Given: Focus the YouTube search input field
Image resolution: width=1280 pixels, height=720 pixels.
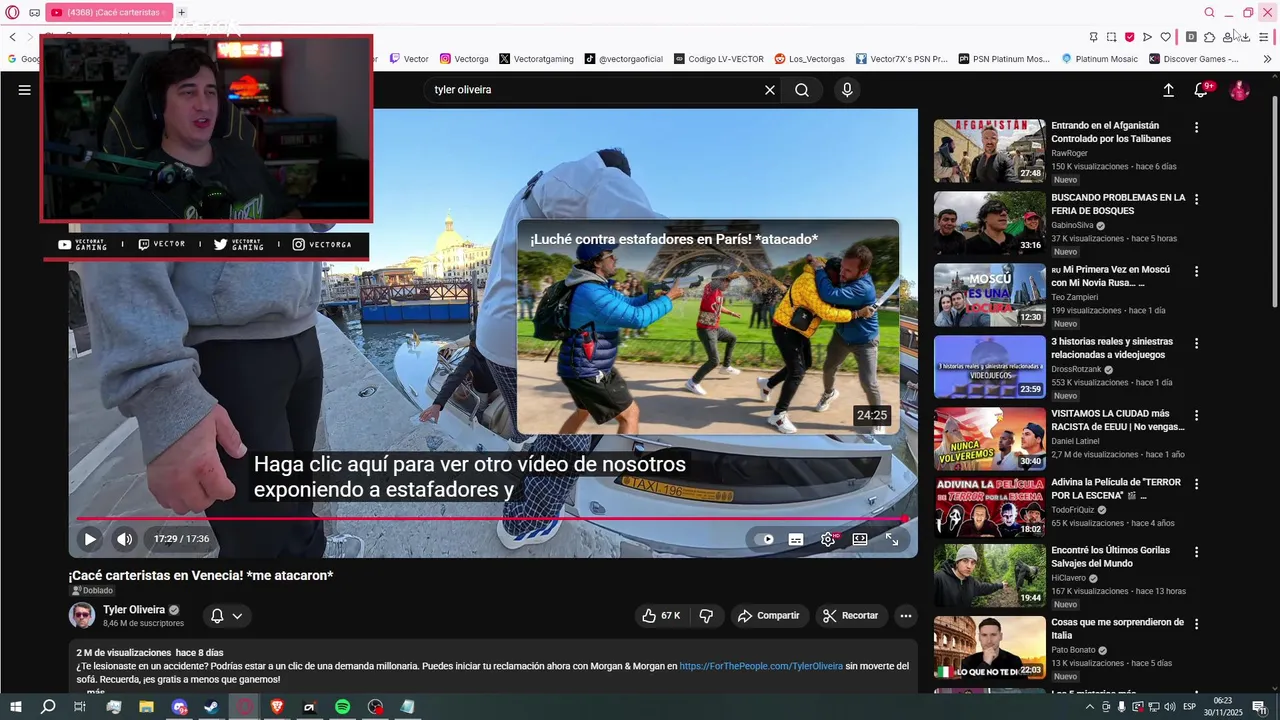Looking at the screenshot, I should pos(596,90).
